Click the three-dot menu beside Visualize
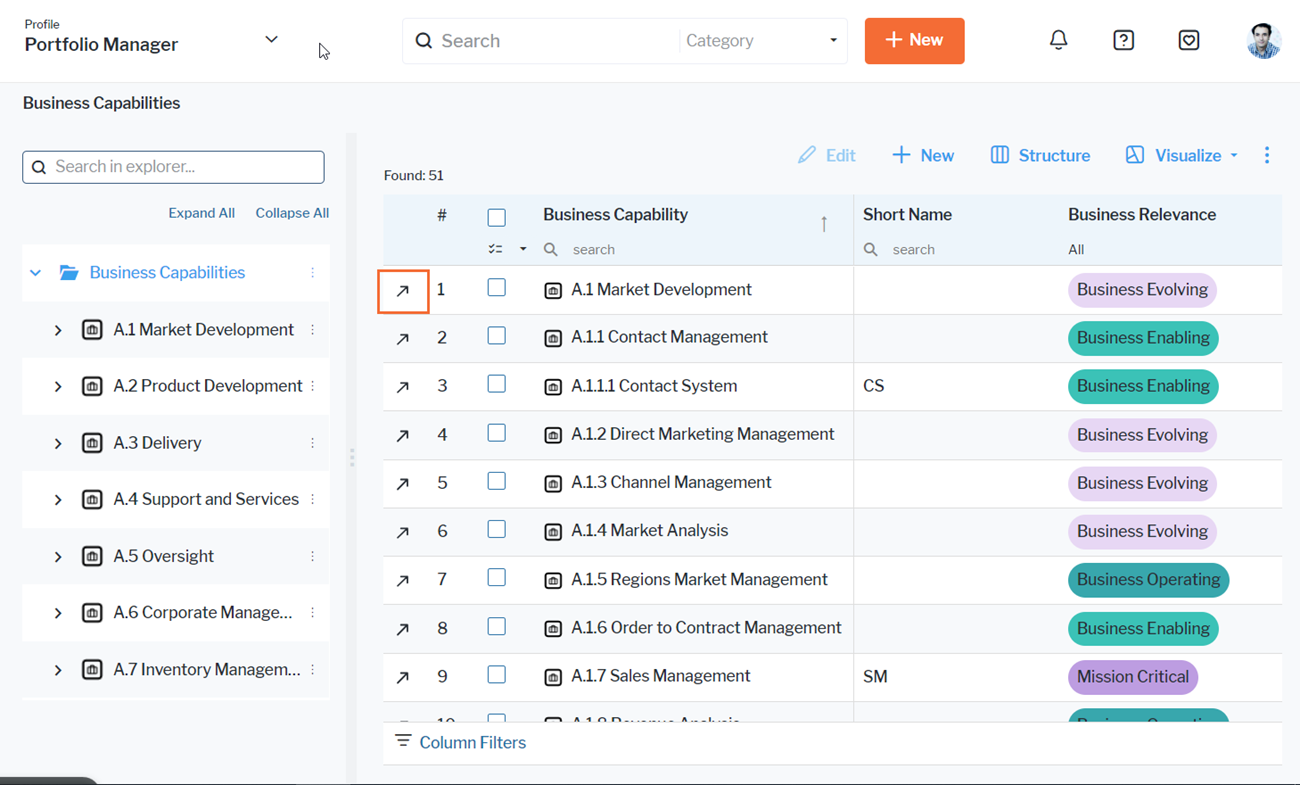Image resolution: width=1300 pixels, height=785 pixels. click(1267, 155)
